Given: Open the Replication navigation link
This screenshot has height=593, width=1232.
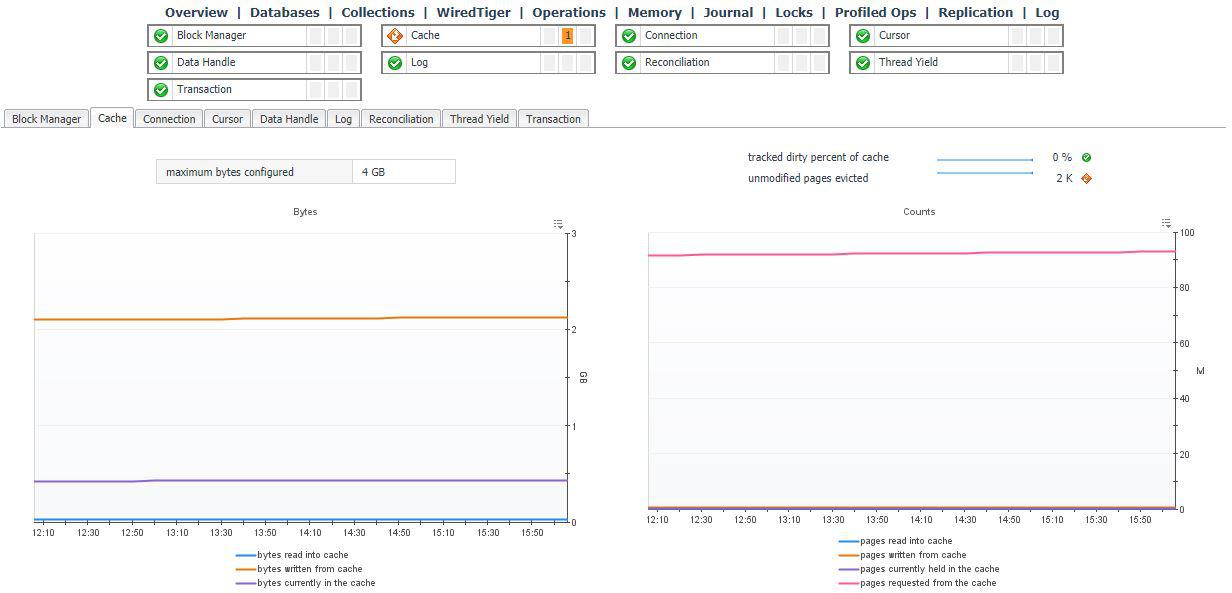Looking at the screenshot, I should tap(975, 13).
